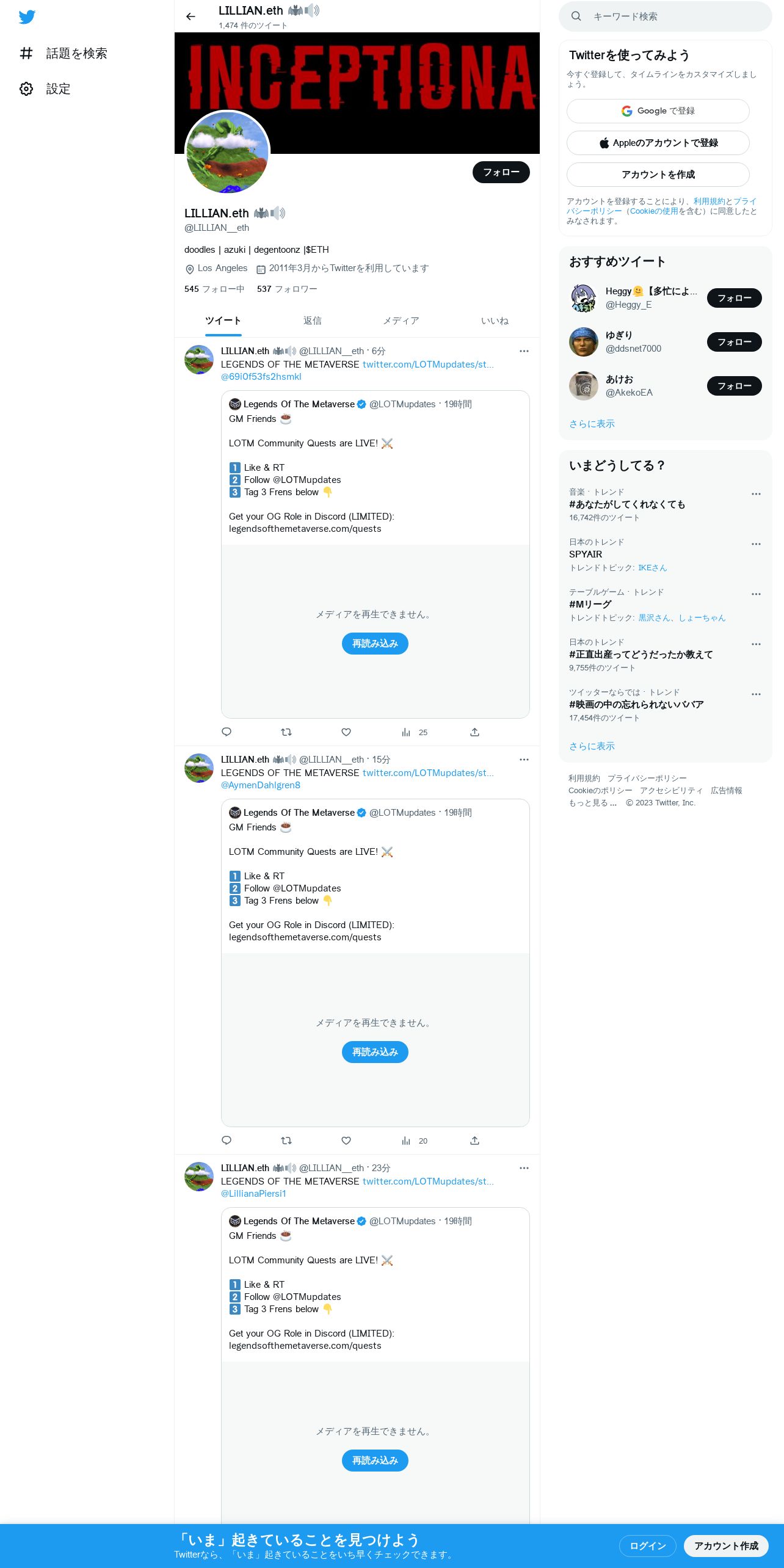Open options menu for #Mリーグ trend
The width and height of the screenshot is (784, 1568).
[x=756, y=594]
